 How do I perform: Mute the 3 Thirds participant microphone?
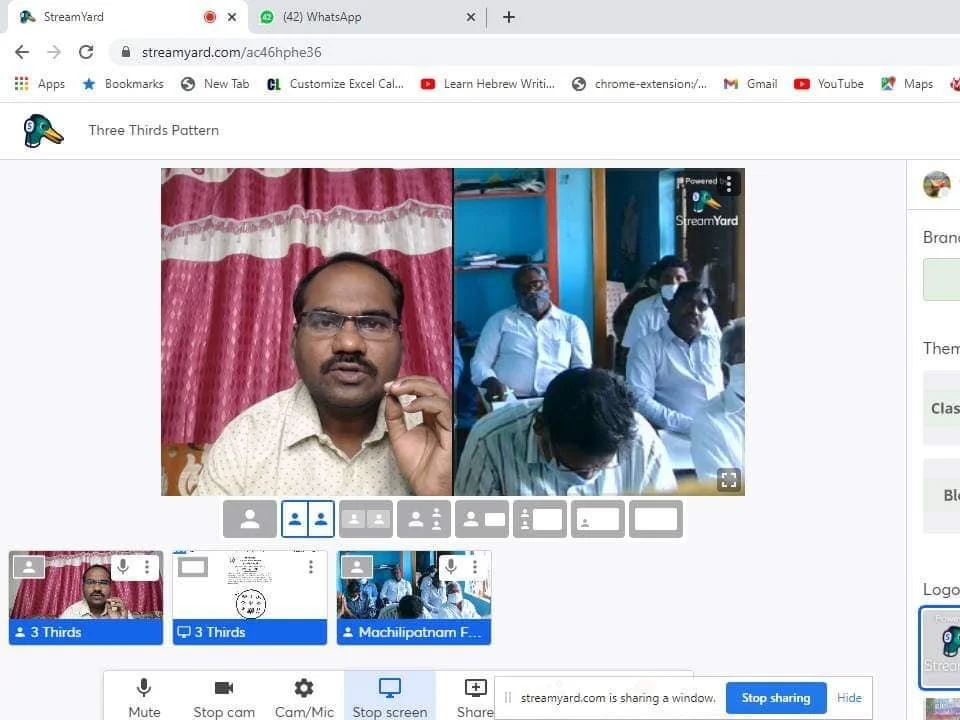pyautogui.click(x=120, y=567)
